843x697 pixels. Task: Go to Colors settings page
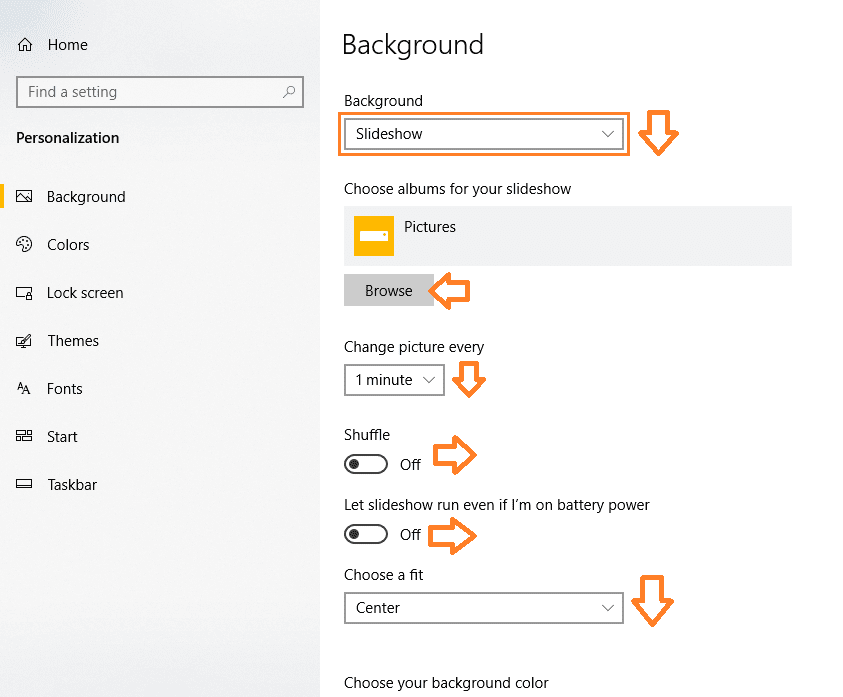click(68, 245)
